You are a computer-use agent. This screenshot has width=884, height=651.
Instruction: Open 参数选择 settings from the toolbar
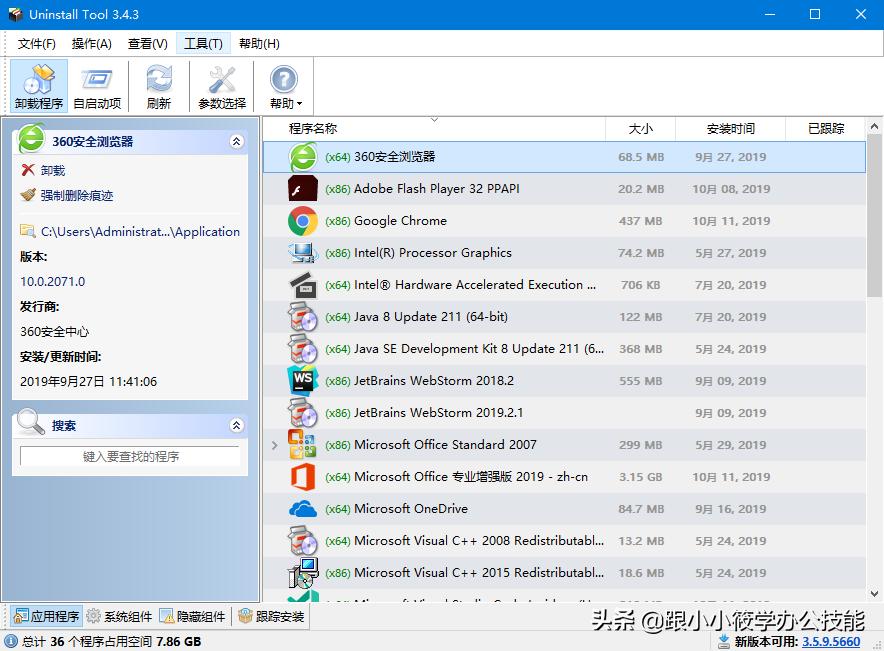click(221, 85)
